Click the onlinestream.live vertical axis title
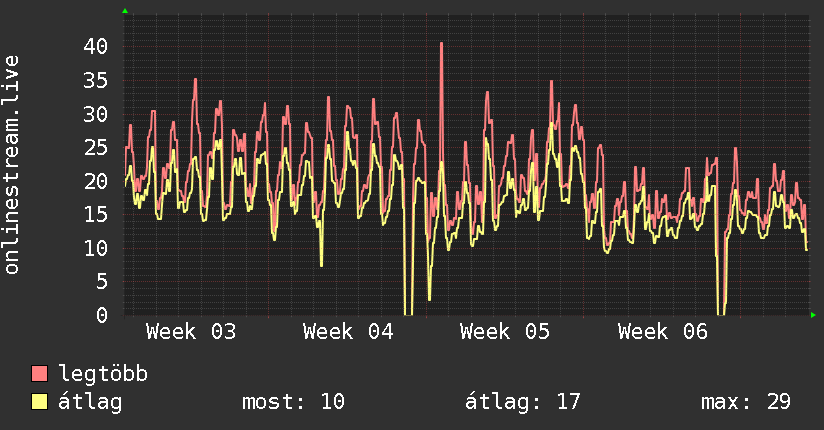Viewport: 824px width, 430px height. (x=12, y=165)
